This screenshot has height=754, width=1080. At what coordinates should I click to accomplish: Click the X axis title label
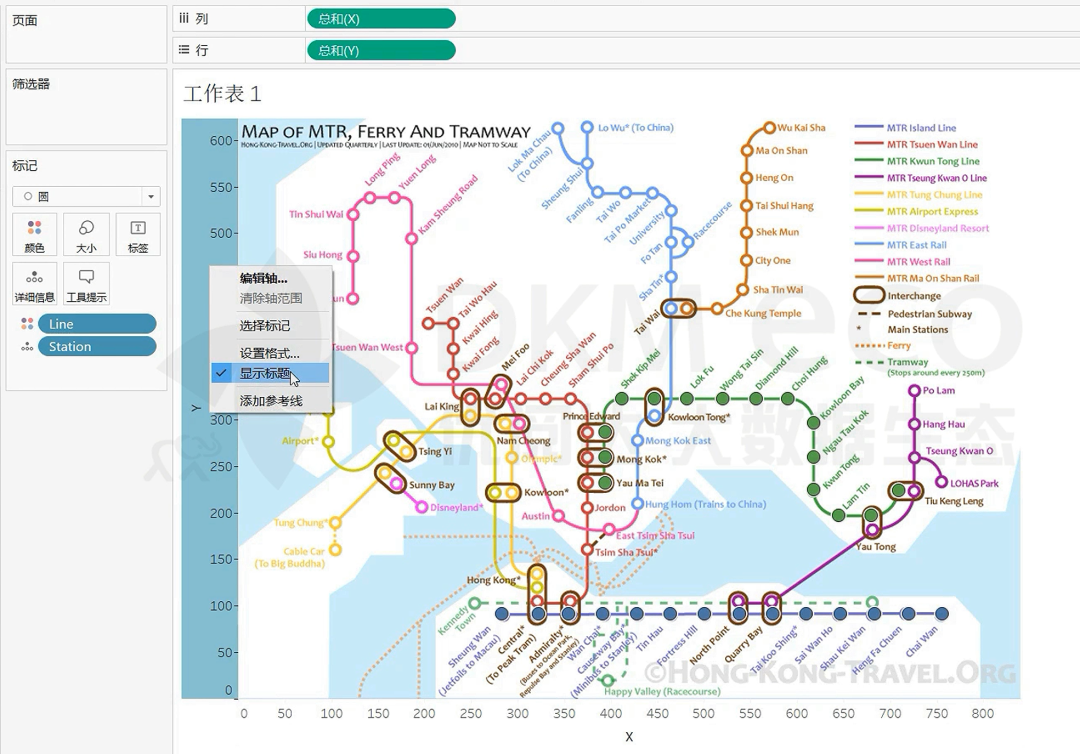pyautogui.click(x=629, y=736)
